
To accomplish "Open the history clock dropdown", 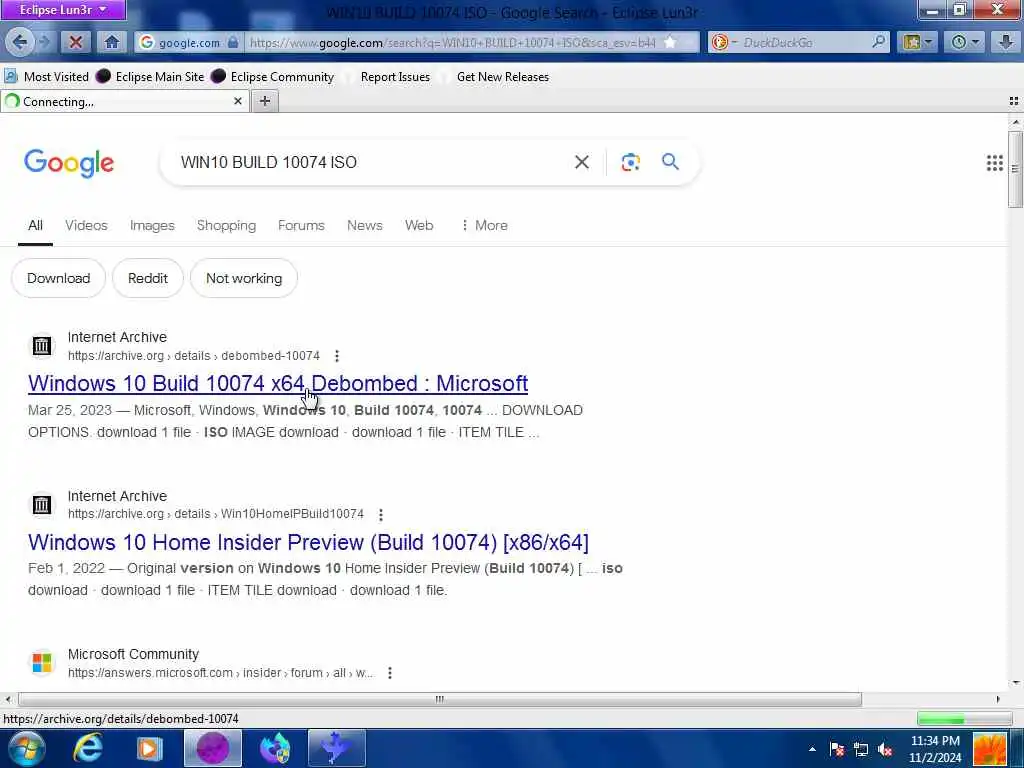I will point(965,42).
